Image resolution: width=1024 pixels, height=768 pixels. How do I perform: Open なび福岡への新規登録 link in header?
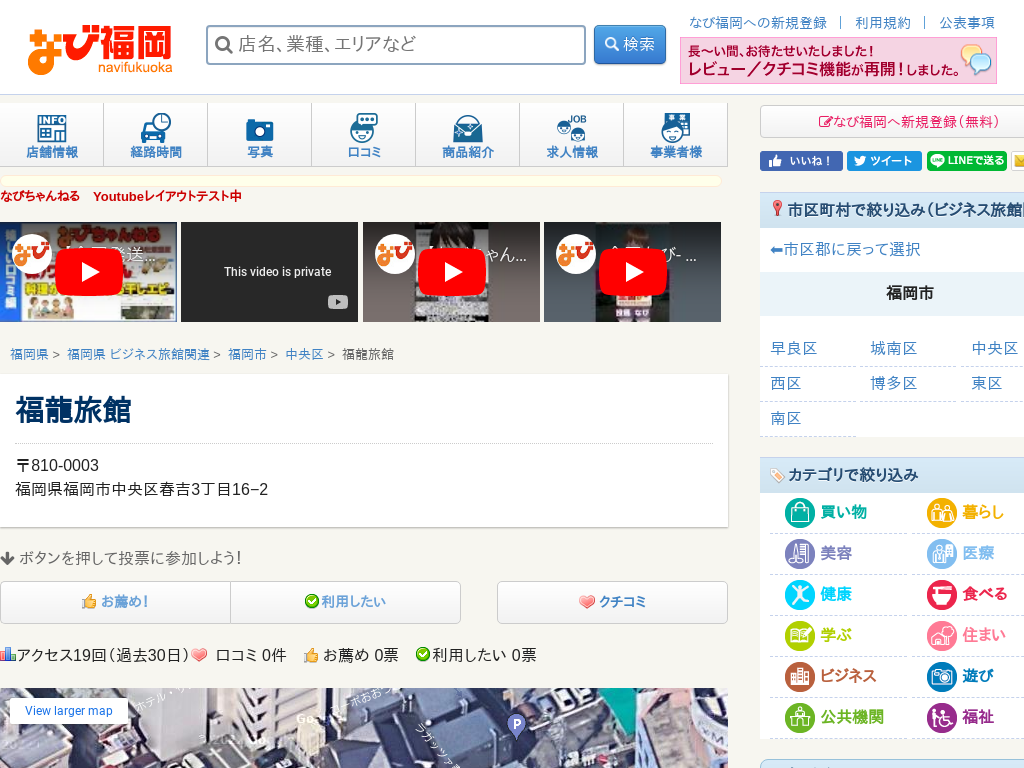(x=758, y=23)
